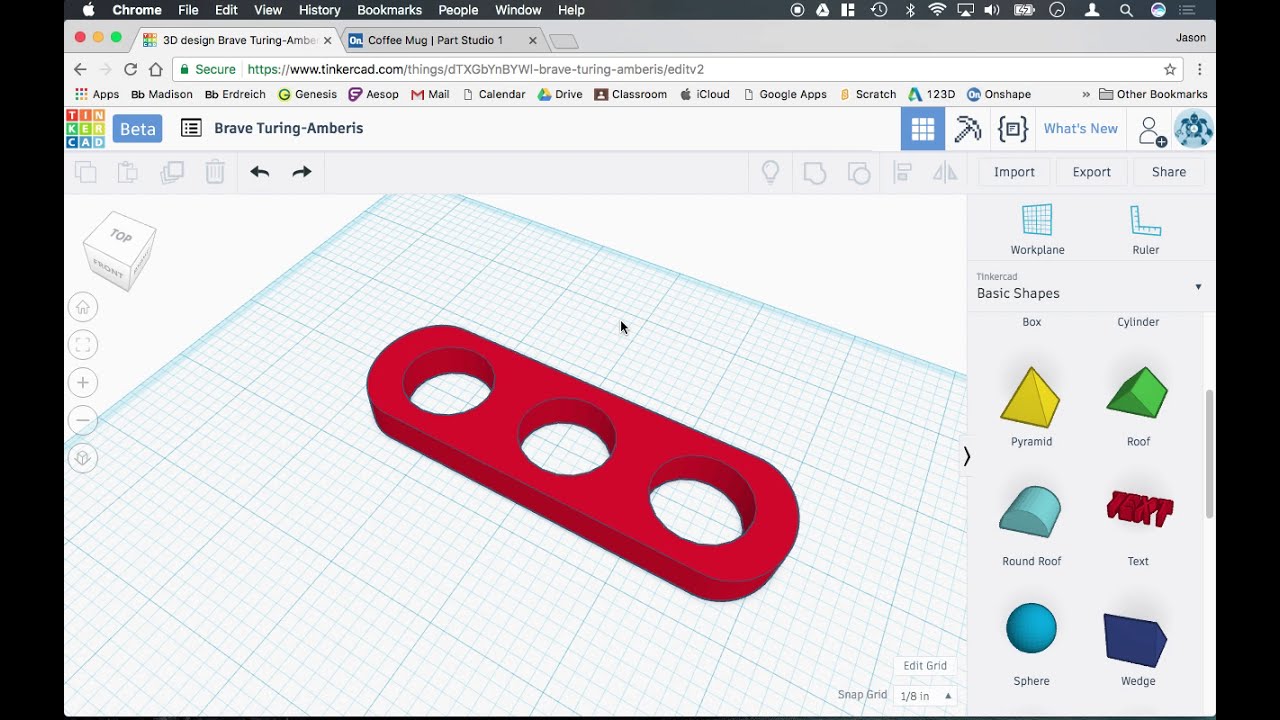Screen dimensions: 1280x720
Task: Click the Align tool icon
Action: pyautogui.click(x=903, y=172)
